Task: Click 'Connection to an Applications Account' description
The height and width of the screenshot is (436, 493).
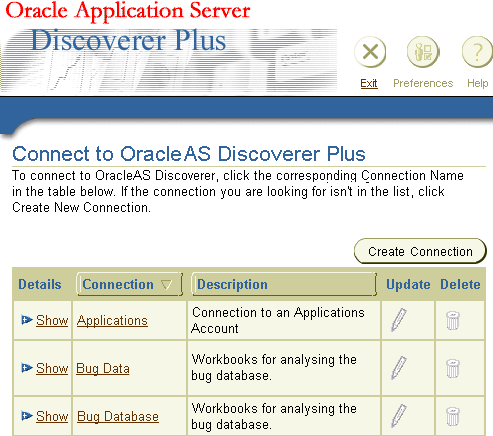Action: point(278,320)
